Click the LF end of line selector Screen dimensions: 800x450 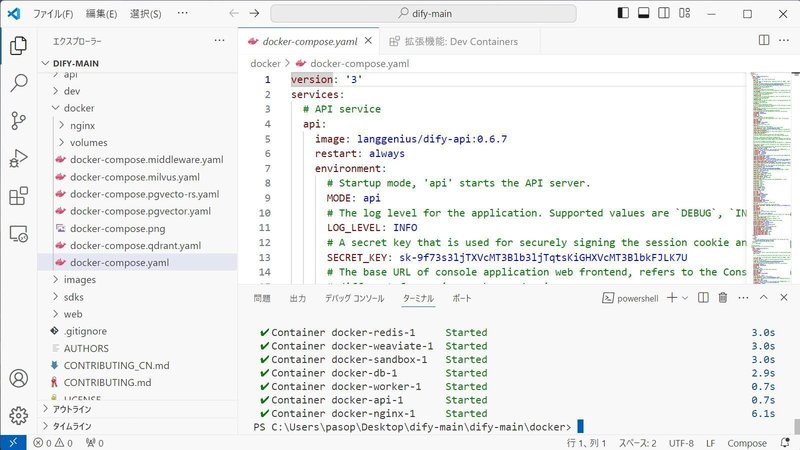(710, 443)
